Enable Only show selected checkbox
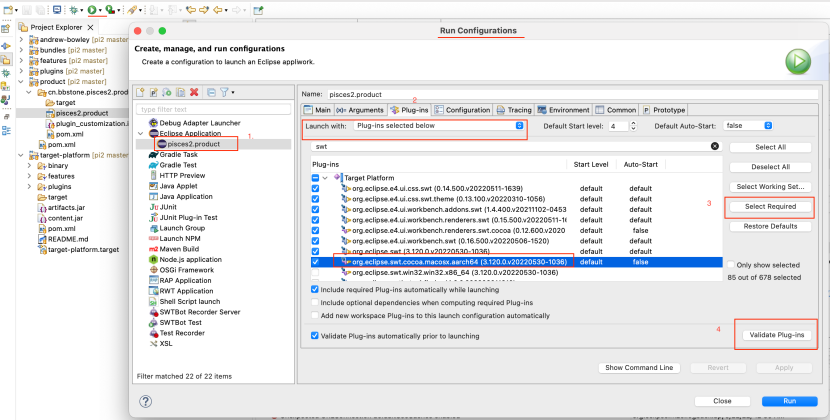This screenshot has height=420, width=830. point(731,265)
